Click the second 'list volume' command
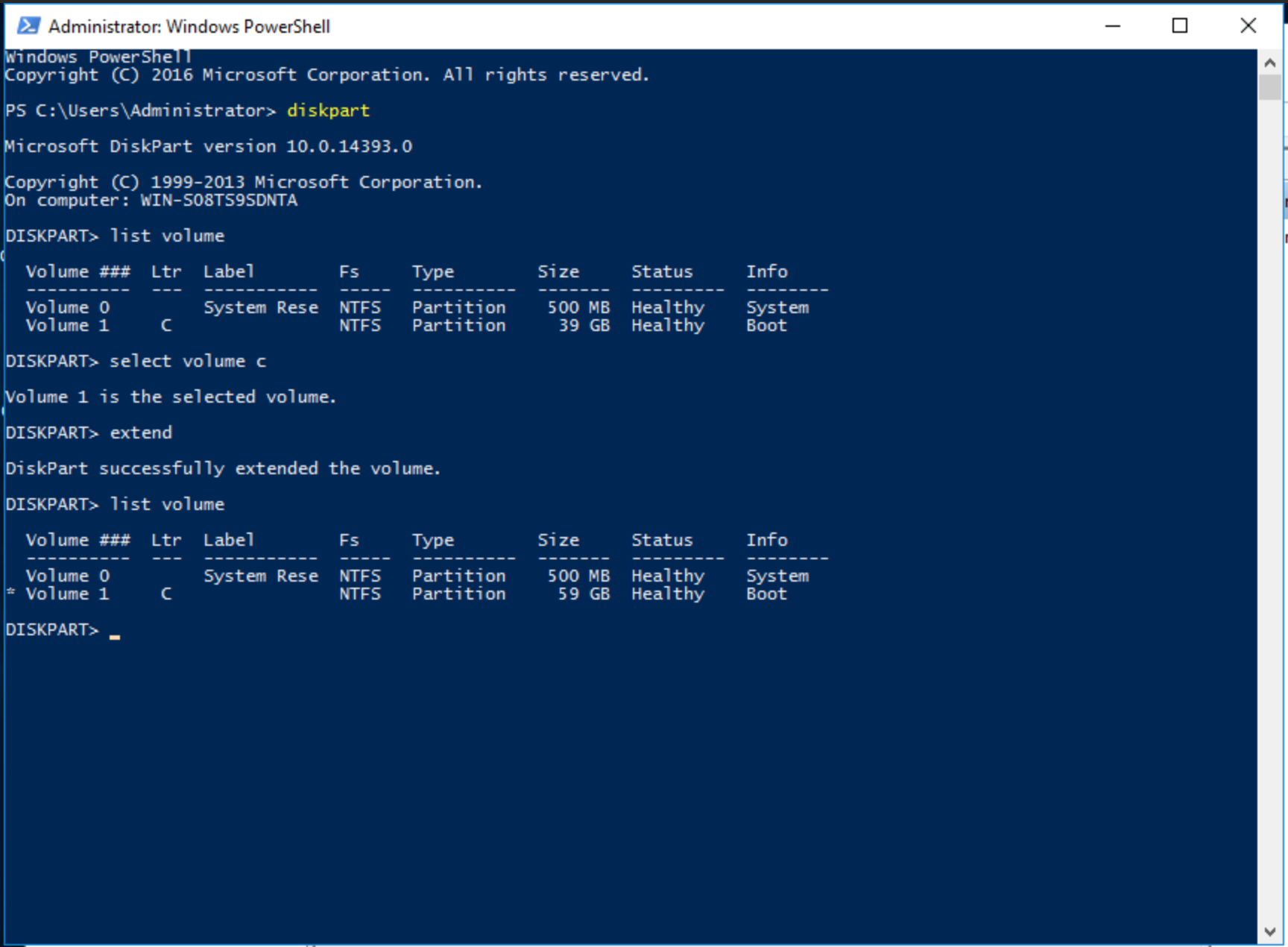Viewport: 1288px width, 947px height. click(167, 504)
